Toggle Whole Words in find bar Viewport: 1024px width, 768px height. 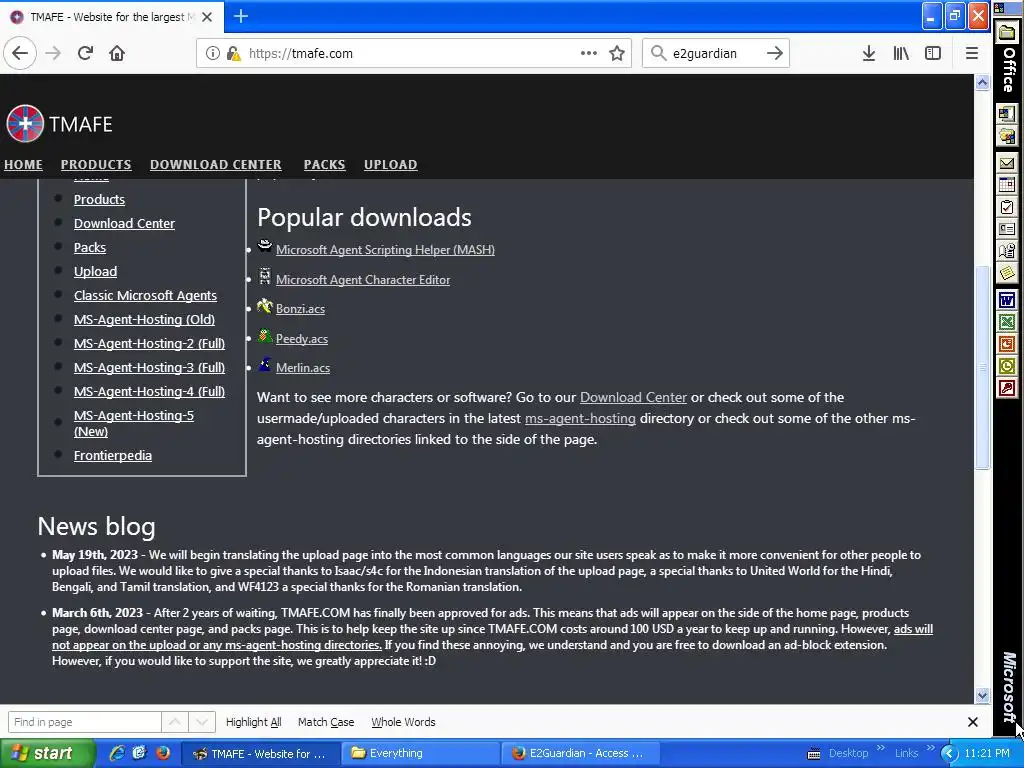click(x=403, y=722)
